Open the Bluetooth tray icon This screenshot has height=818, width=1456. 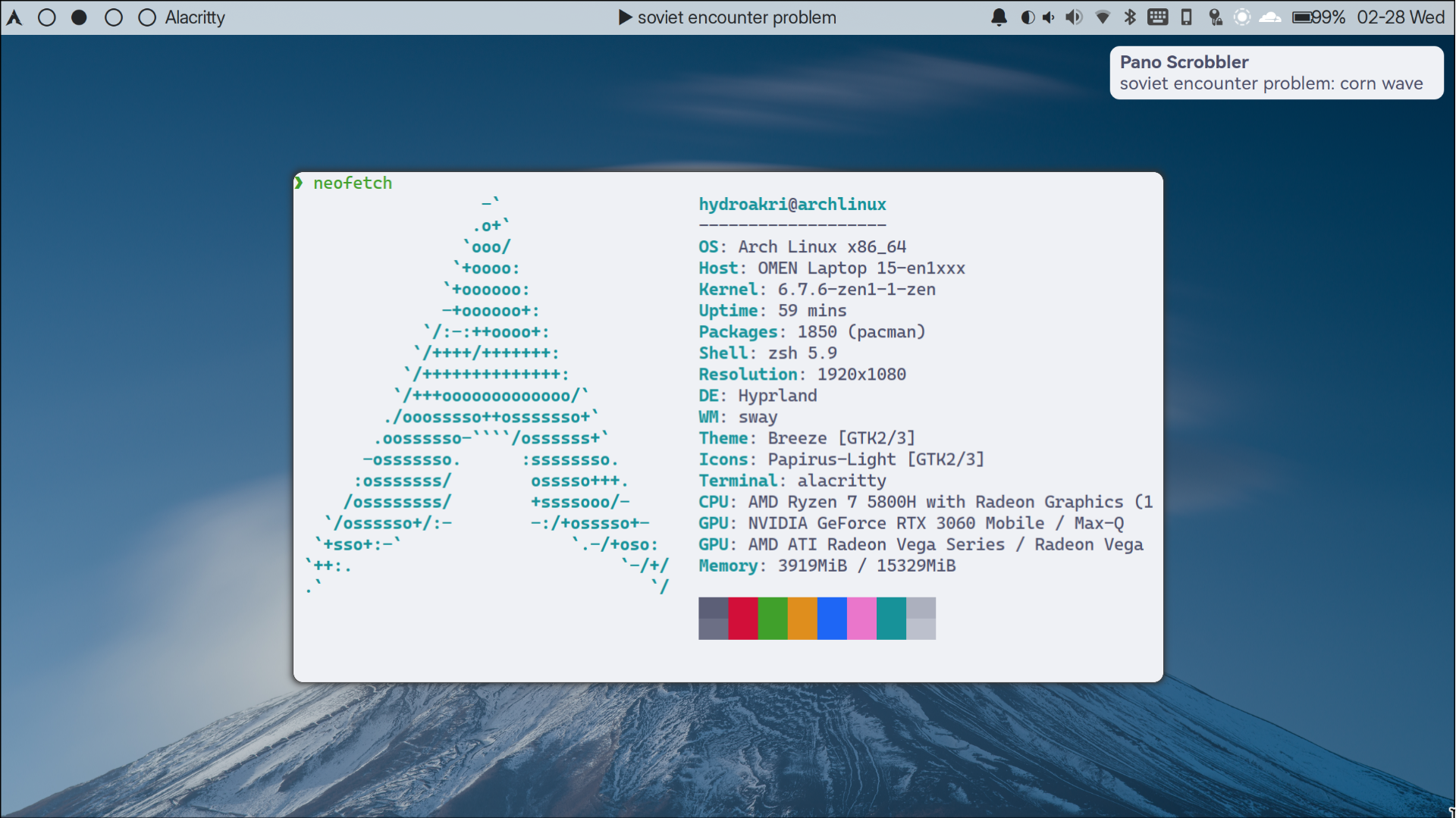(1130, 17)
